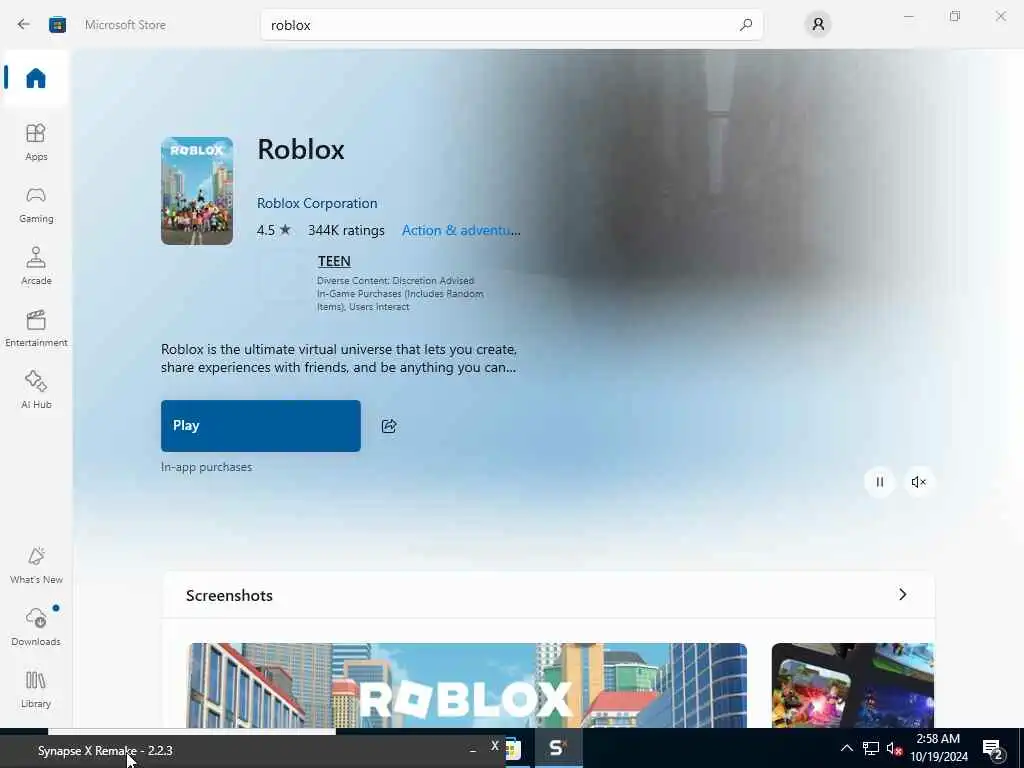Screen dimensions: 1024x768
Task: Open the network tray icon
Action: [871, 748]
